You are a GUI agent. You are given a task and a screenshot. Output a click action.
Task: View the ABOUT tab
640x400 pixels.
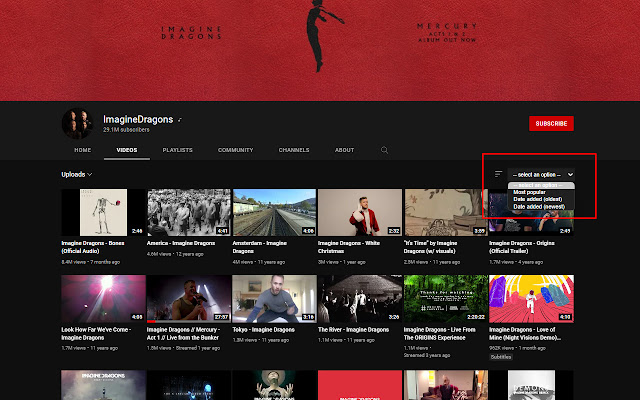click(x=344, y=150)
